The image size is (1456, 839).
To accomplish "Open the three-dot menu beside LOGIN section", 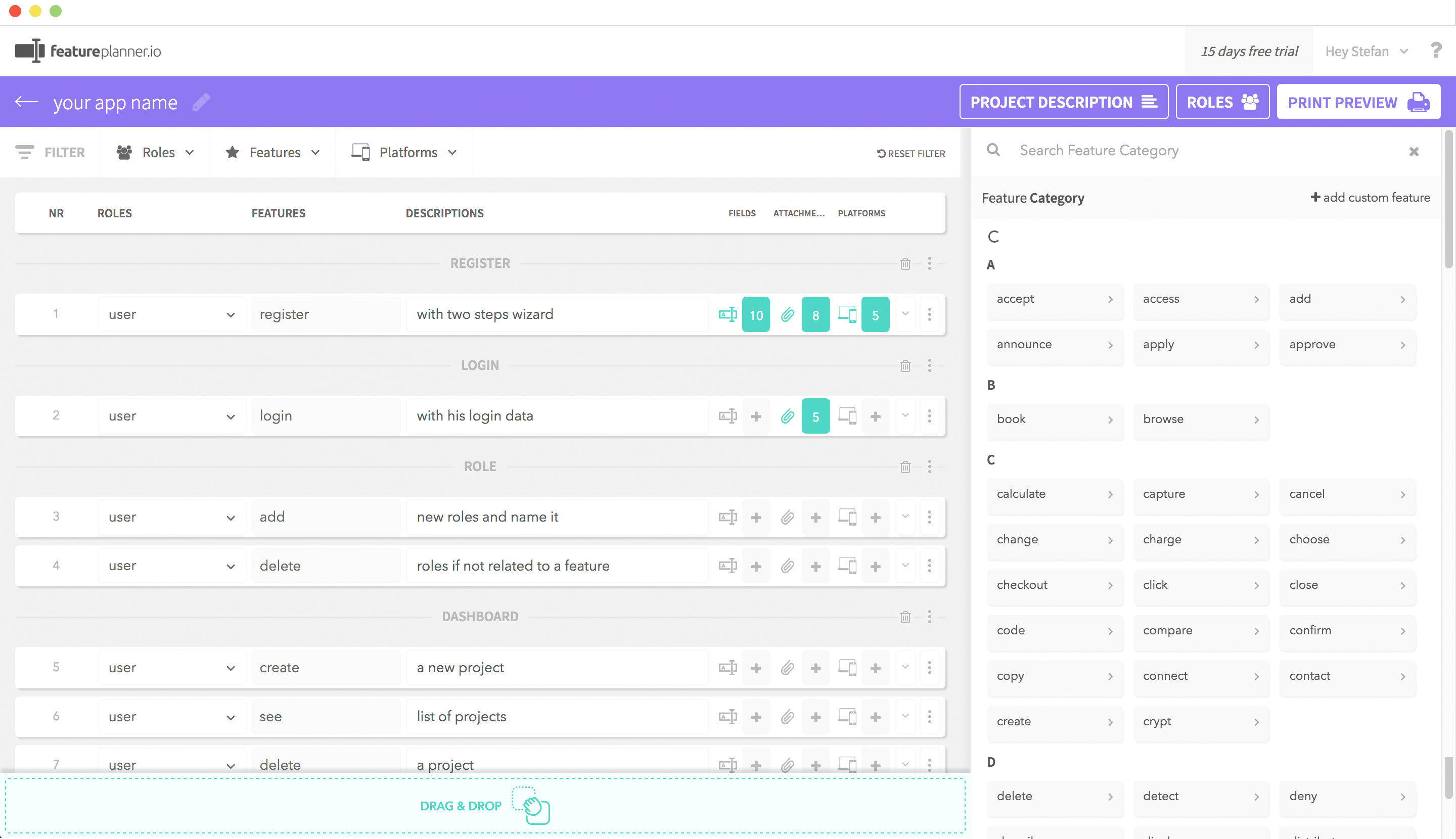I will [x=929, y=366].
